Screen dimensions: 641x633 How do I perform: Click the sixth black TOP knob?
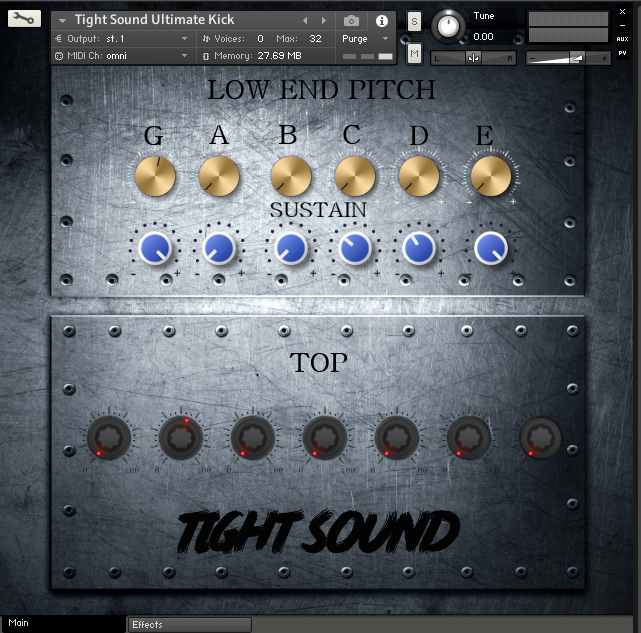point(468,438)
